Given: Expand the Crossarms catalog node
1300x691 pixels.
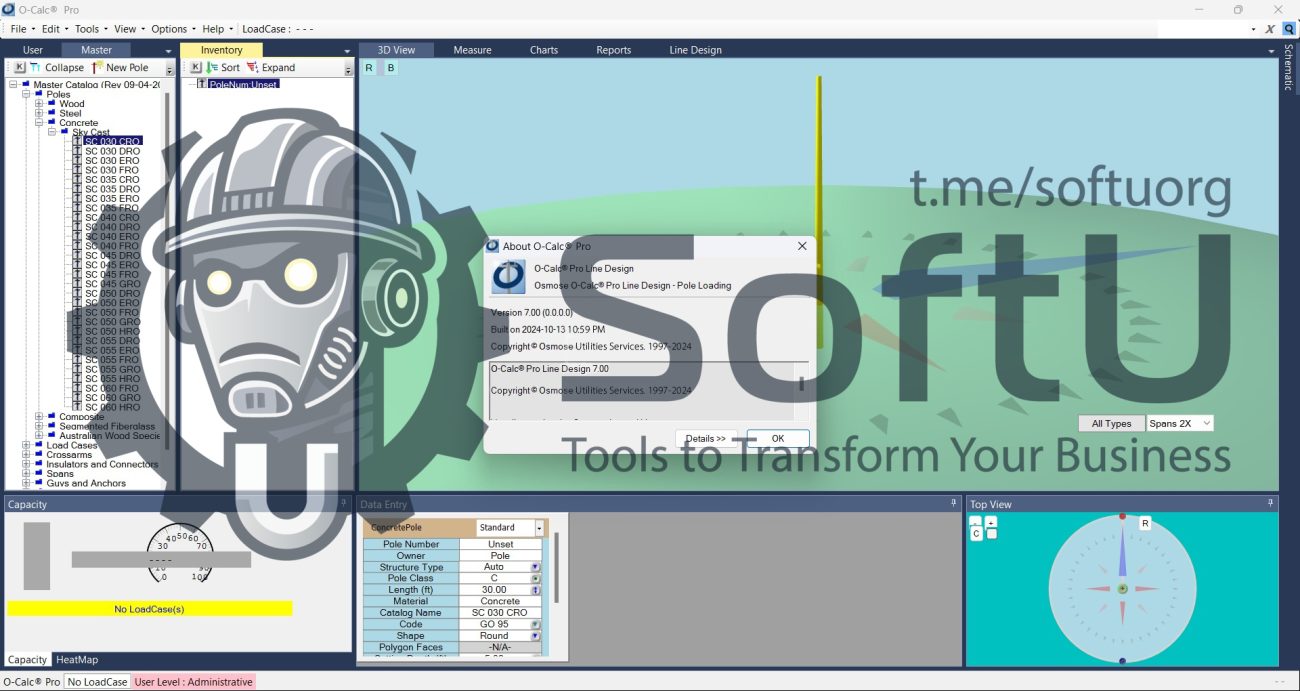Looking at the screenshot, I should click(26, 455).
